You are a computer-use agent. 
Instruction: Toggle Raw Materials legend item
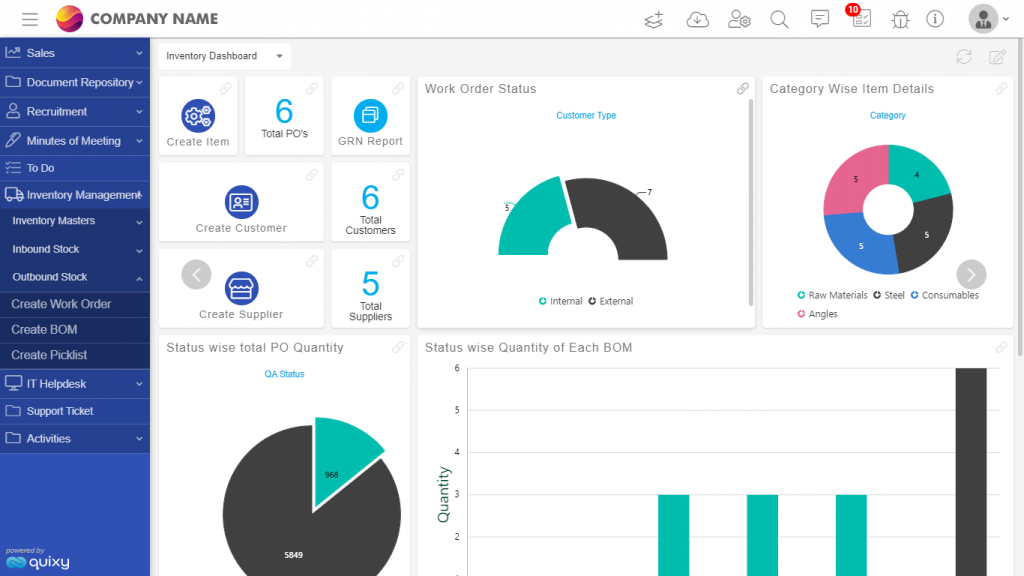(833, 295)
